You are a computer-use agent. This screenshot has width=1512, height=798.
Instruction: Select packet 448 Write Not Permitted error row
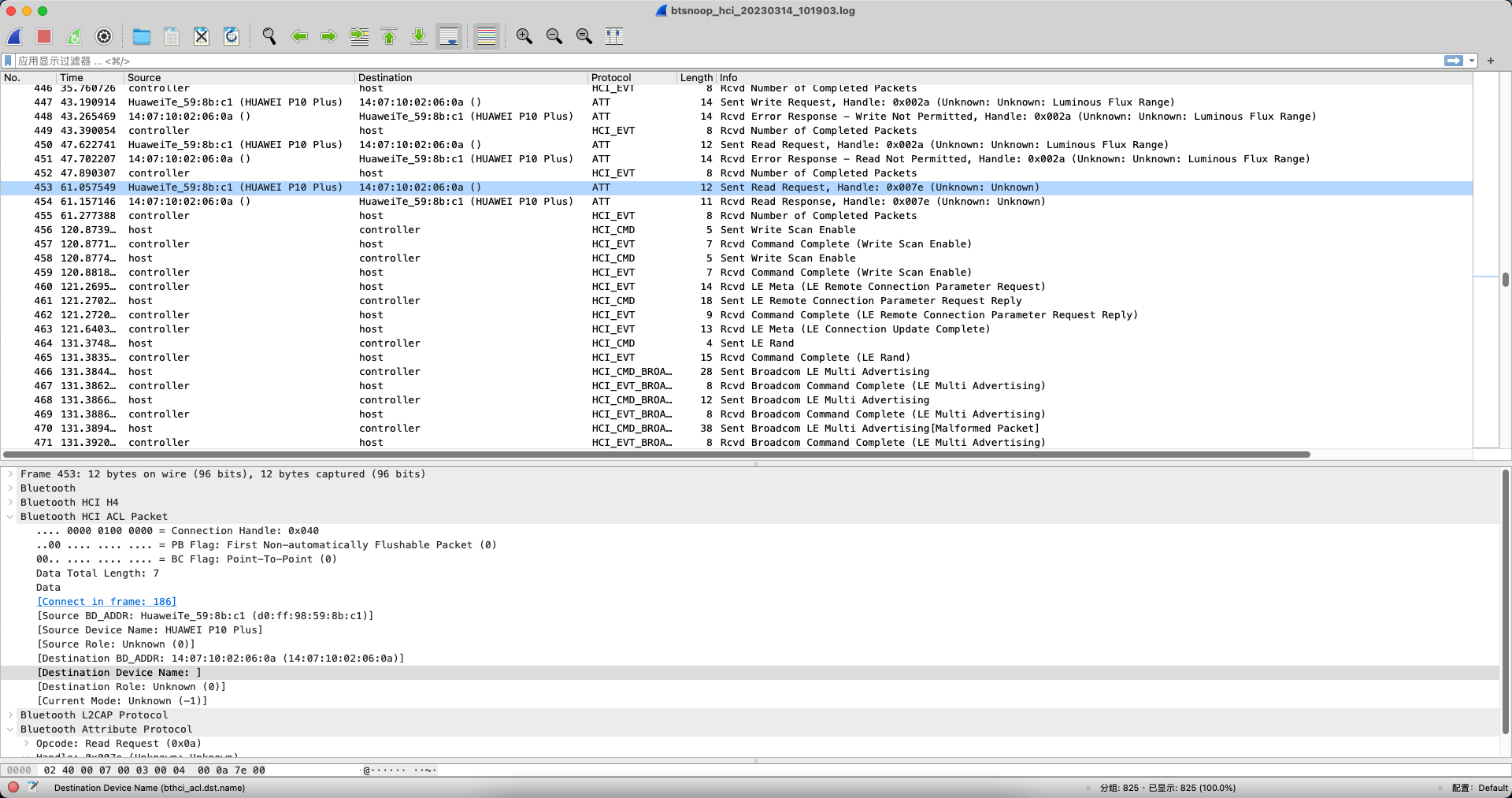[736, 117]
